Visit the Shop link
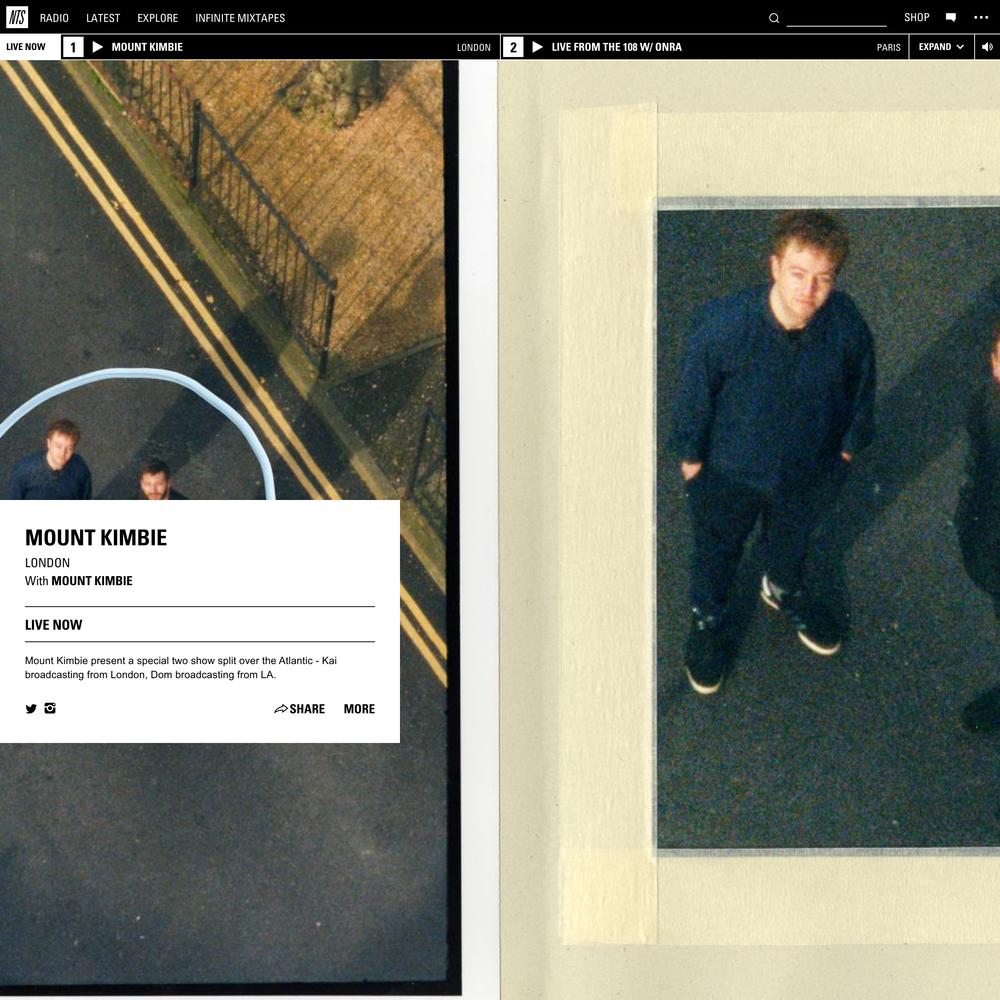 (916, 18)
